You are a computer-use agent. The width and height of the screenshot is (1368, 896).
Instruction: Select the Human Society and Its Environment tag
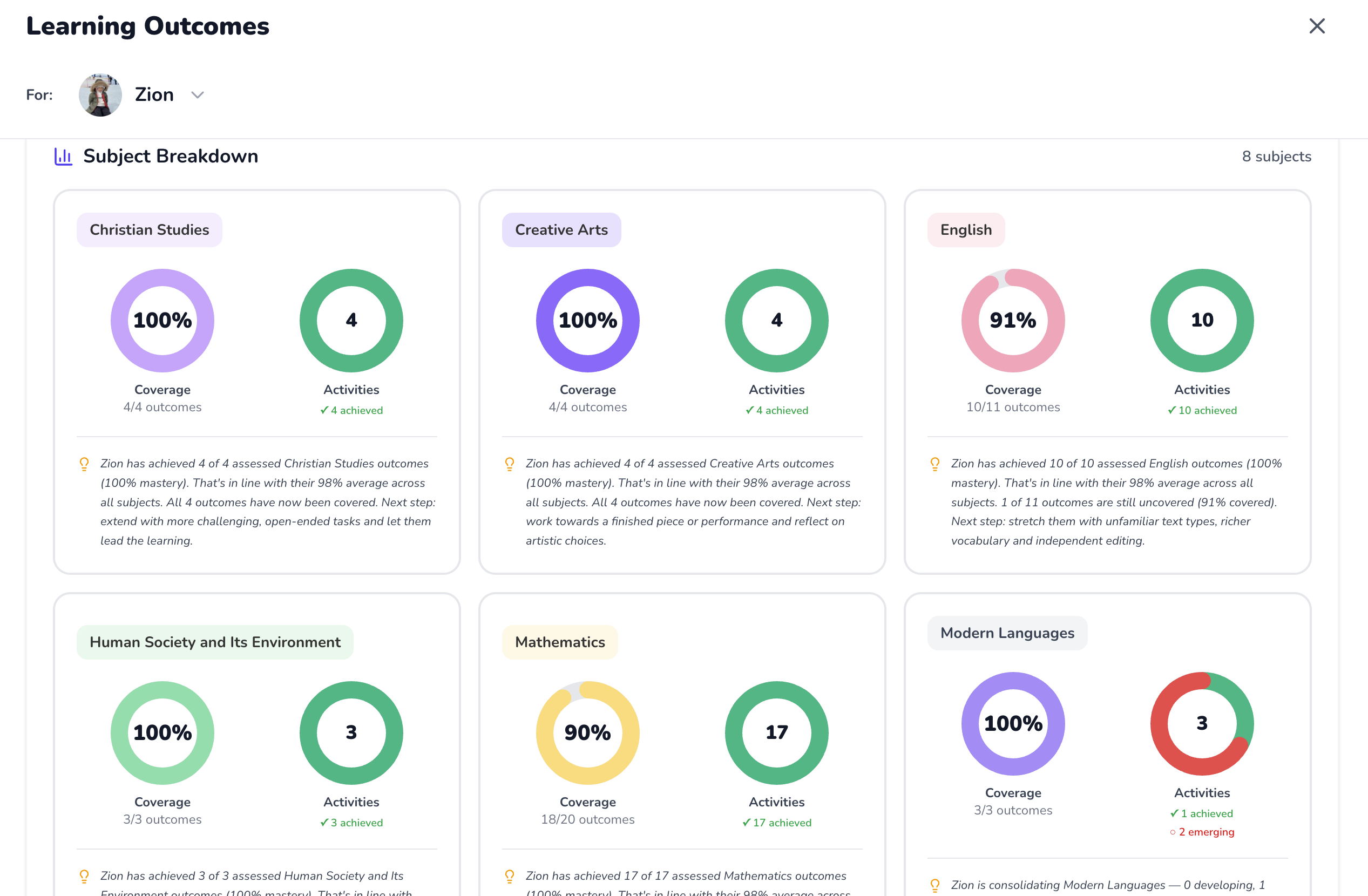tap(215, 642)
